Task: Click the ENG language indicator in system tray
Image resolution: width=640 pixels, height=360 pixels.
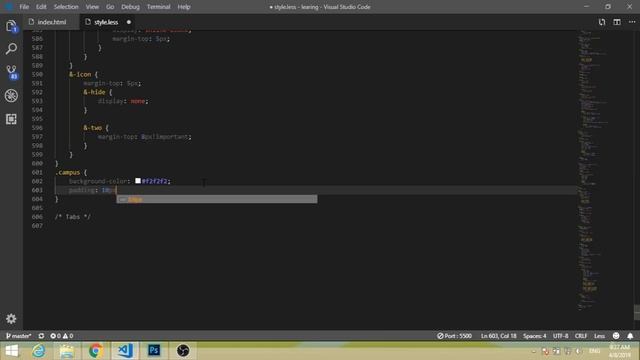Action: pyautogui.click(x=594, y=351)
